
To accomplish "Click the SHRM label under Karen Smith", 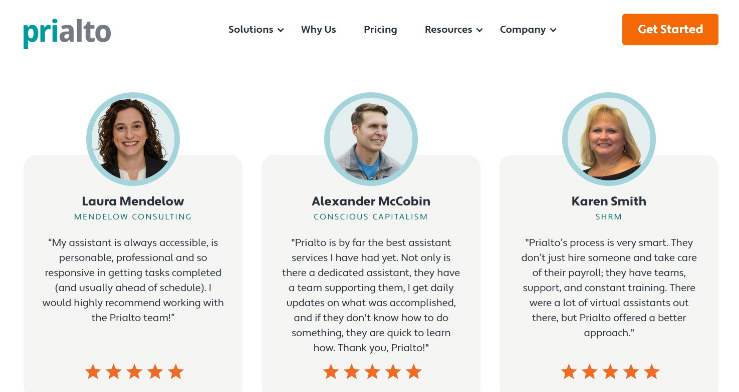I will (608, 217).
